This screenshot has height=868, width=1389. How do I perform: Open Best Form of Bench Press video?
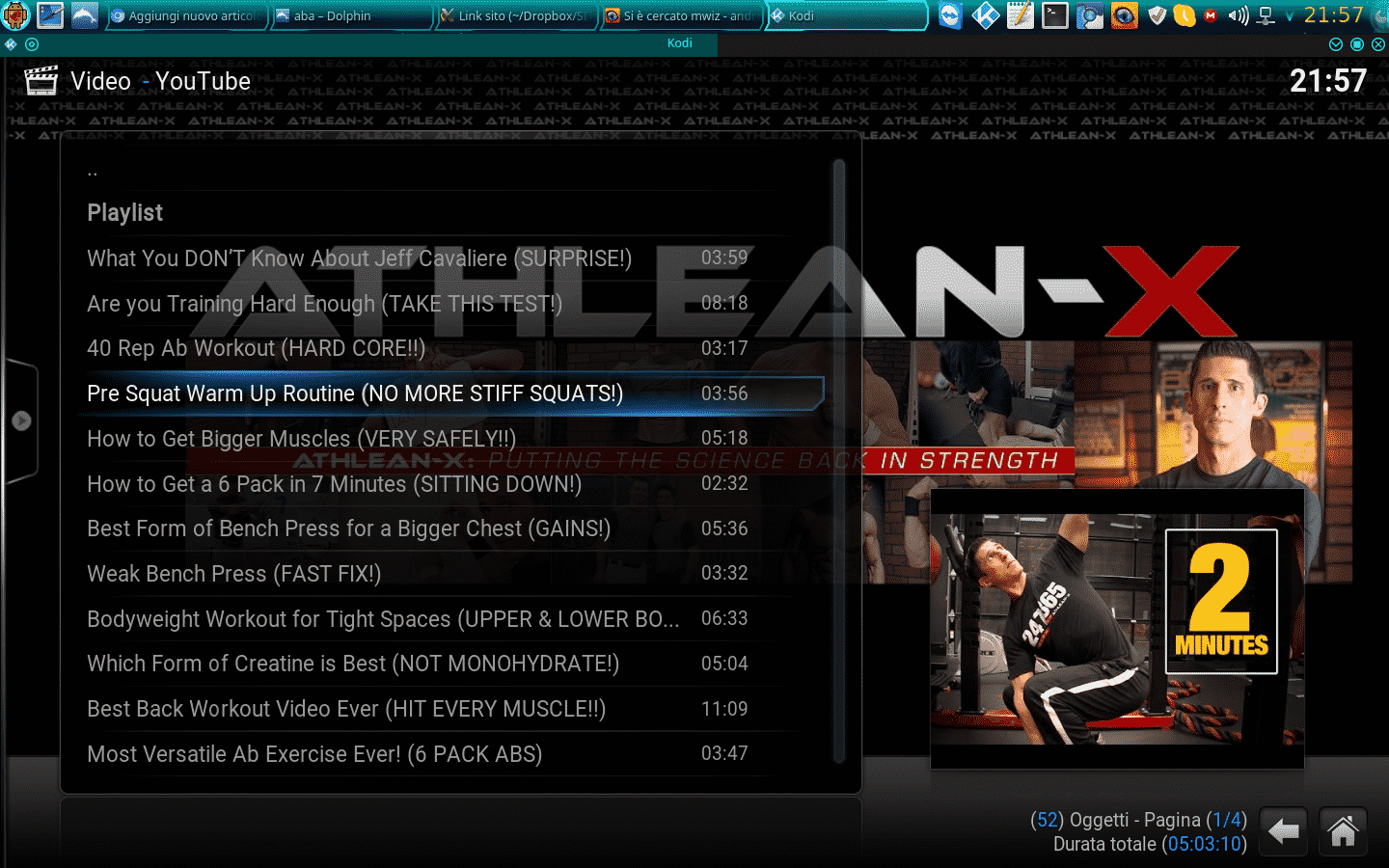point(444,529)
